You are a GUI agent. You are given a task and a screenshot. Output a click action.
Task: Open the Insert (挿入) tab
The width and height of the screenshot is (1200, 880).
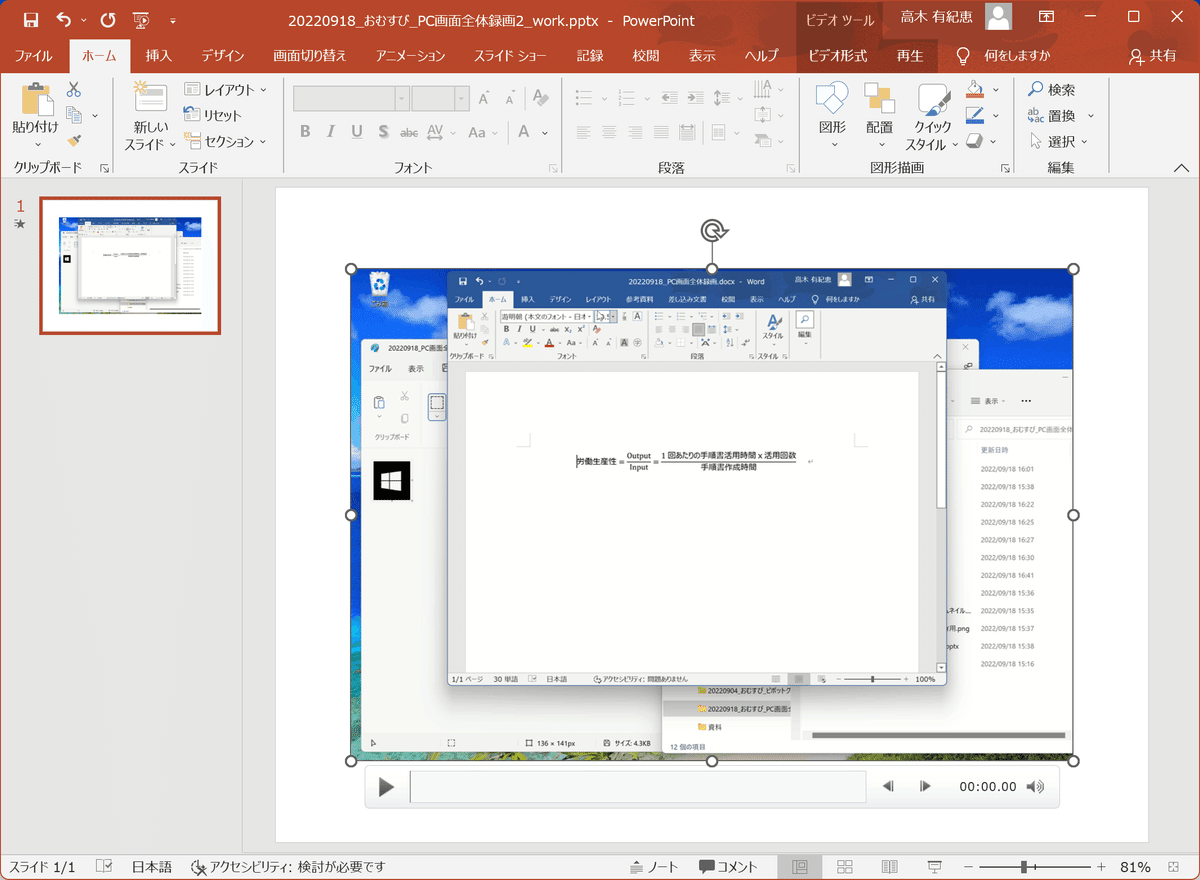[158, 56]
